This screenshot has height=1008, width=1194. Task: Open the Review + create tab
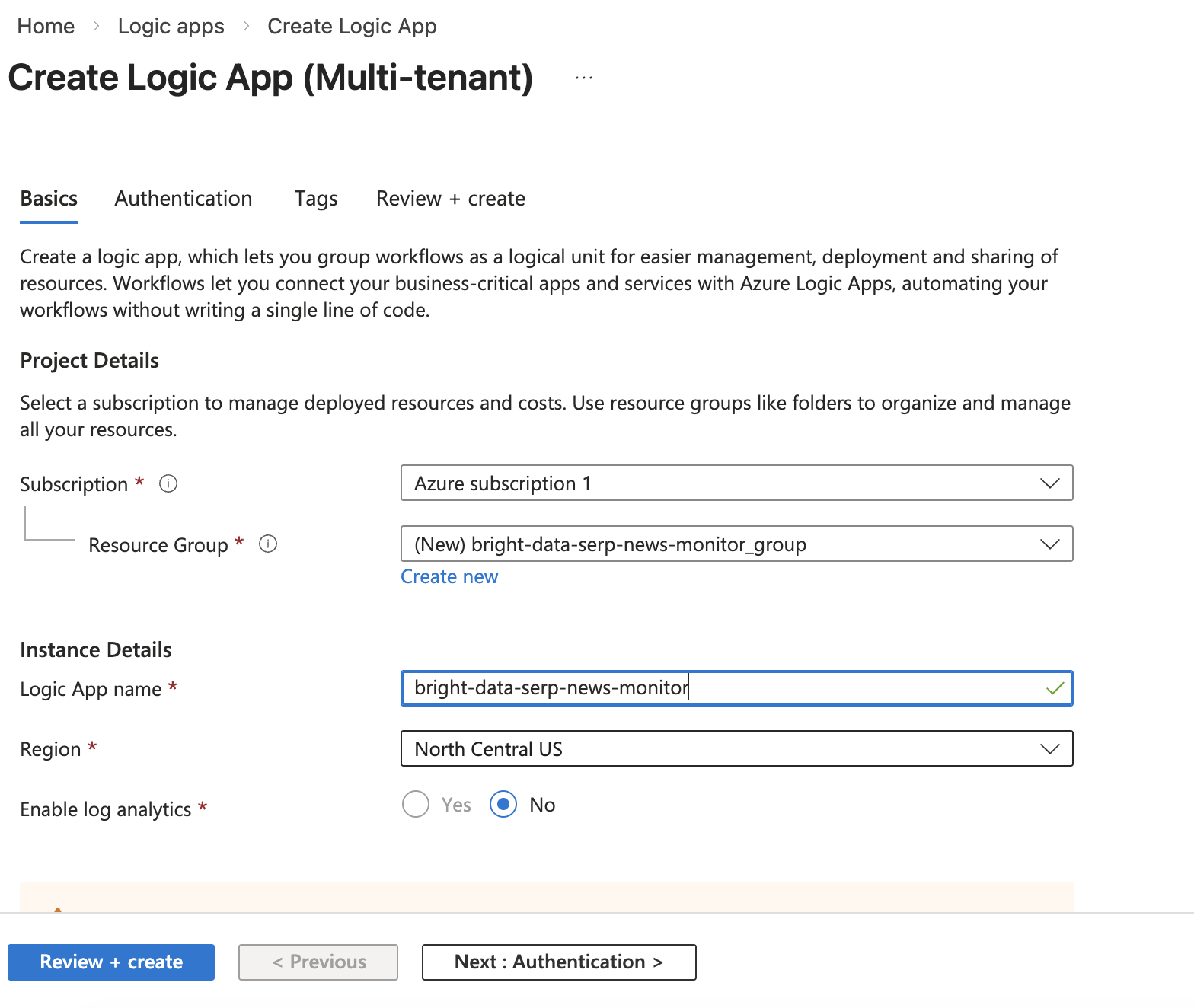point(451,199)
